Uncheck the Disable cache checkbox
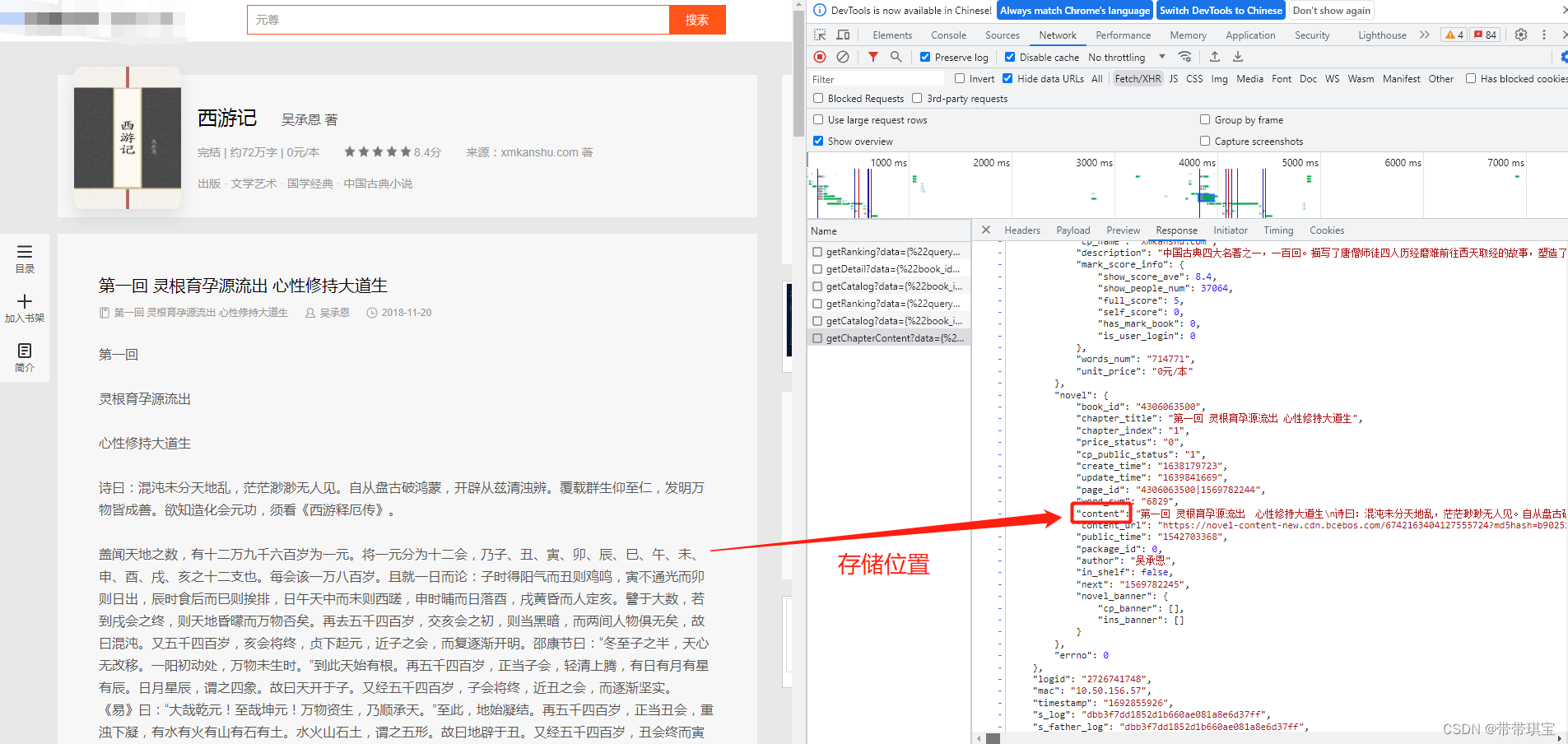This screenshot has height=744, width=1568. [1010, 57]
